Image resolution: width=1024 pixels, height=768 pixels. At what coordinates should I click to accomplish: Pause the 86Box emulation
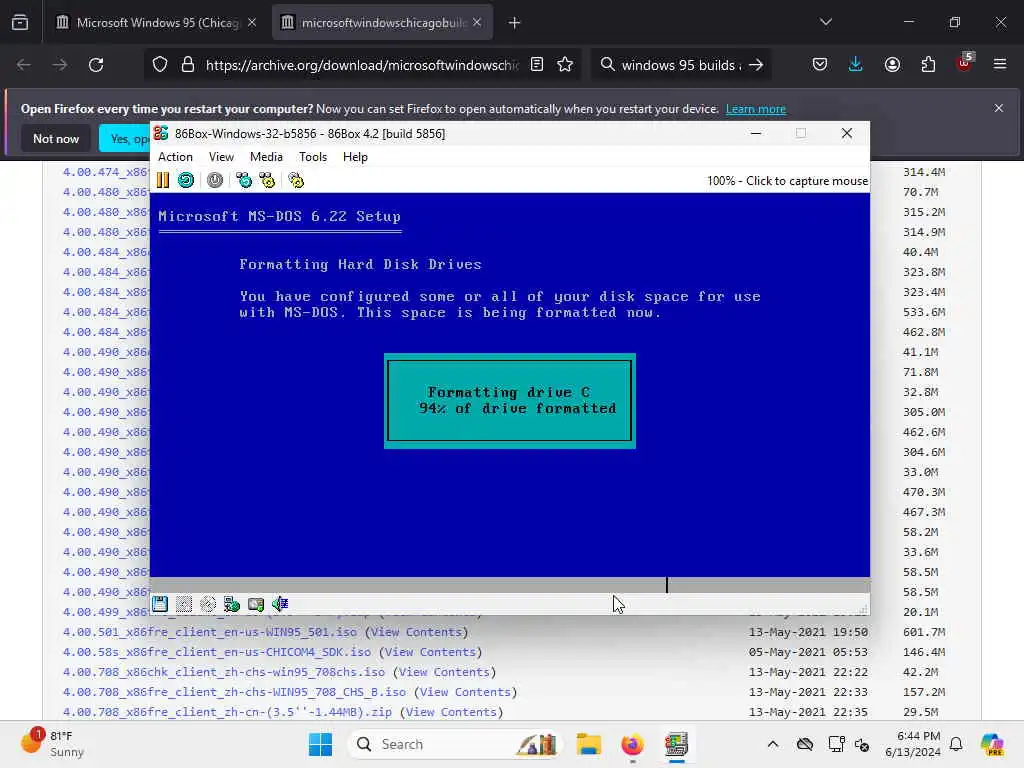[163, 180]
